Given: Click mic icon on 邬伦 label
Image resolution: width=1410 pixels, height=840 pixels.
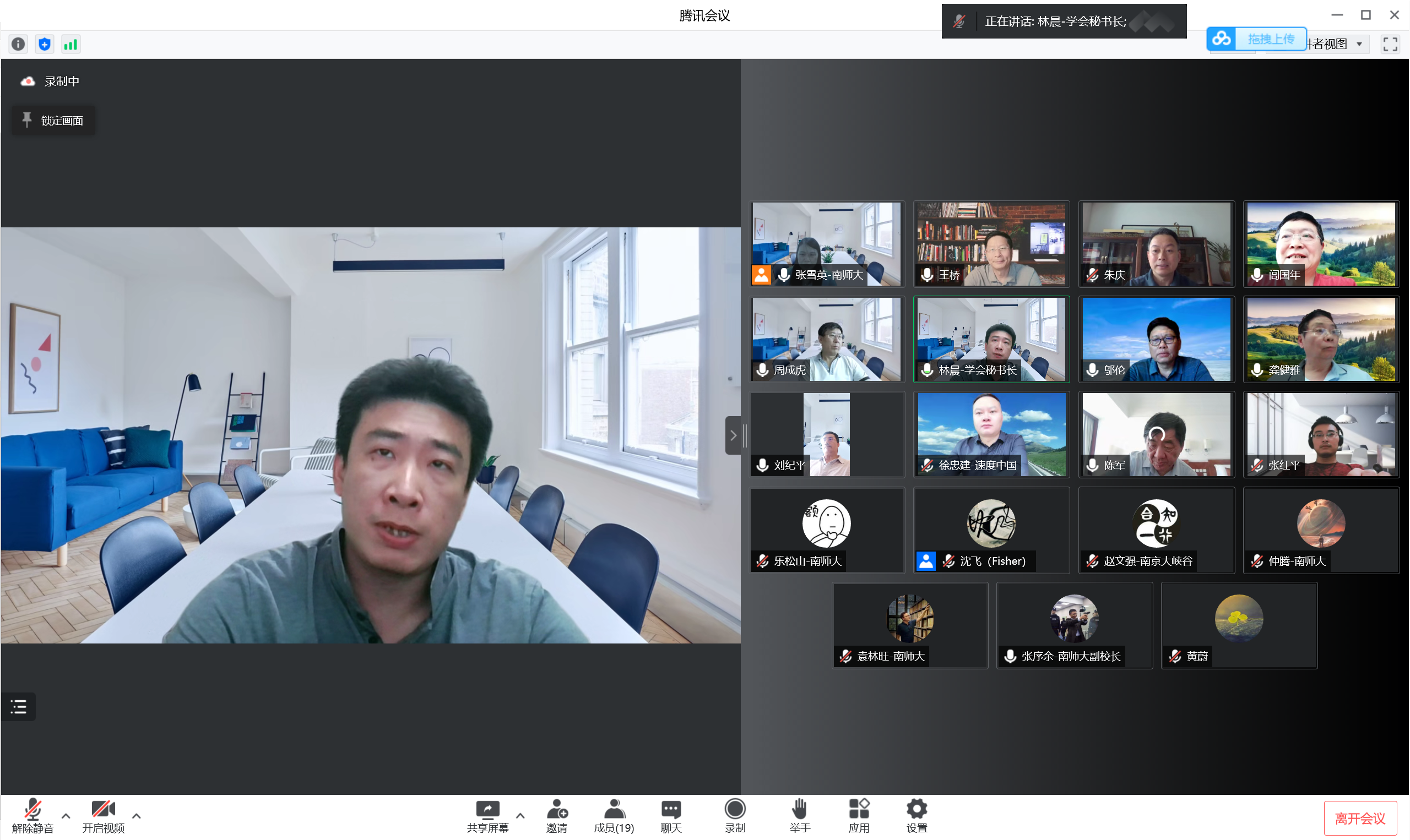Looking at the screenshot, I should 1092,370.
